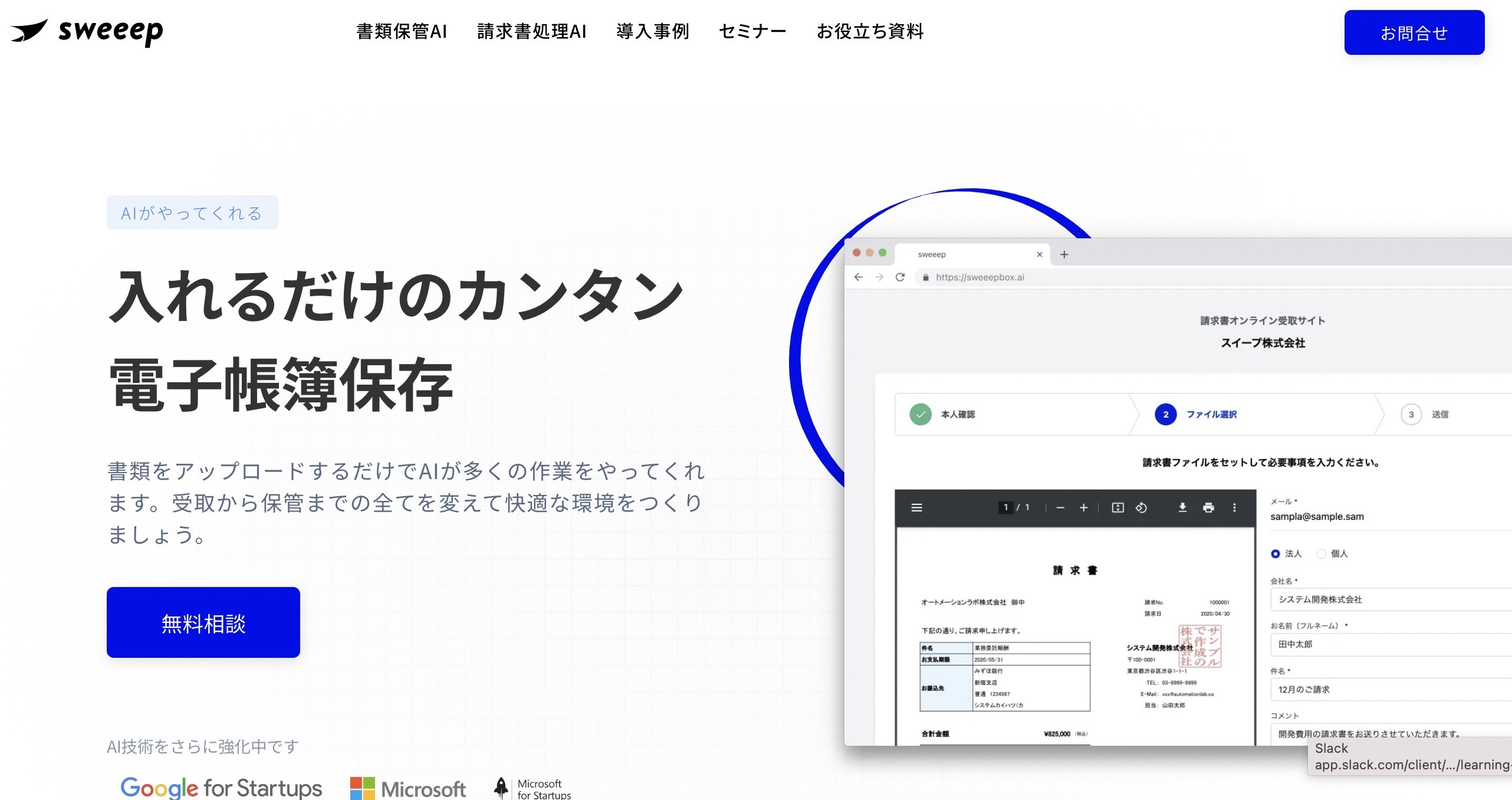This screenshot has height=800, width=1512.
Task: Click the sweeepbox.ai address bar
Action: (x=1212, y=277)
